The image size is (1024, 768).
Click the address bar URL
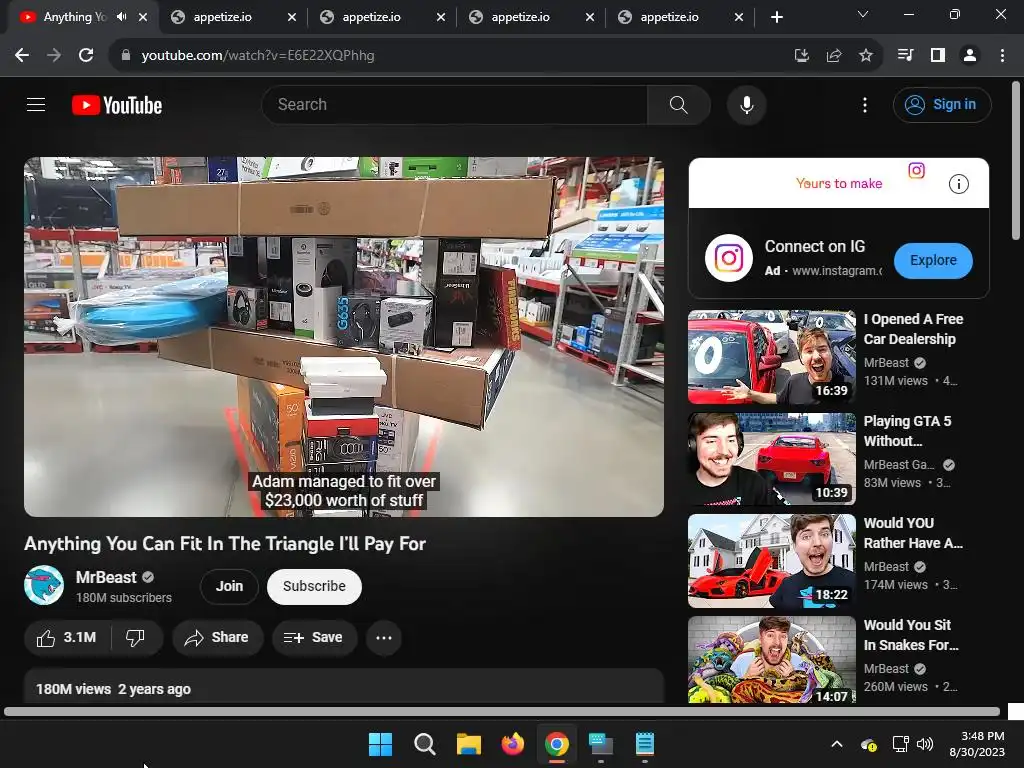(258, 56)
